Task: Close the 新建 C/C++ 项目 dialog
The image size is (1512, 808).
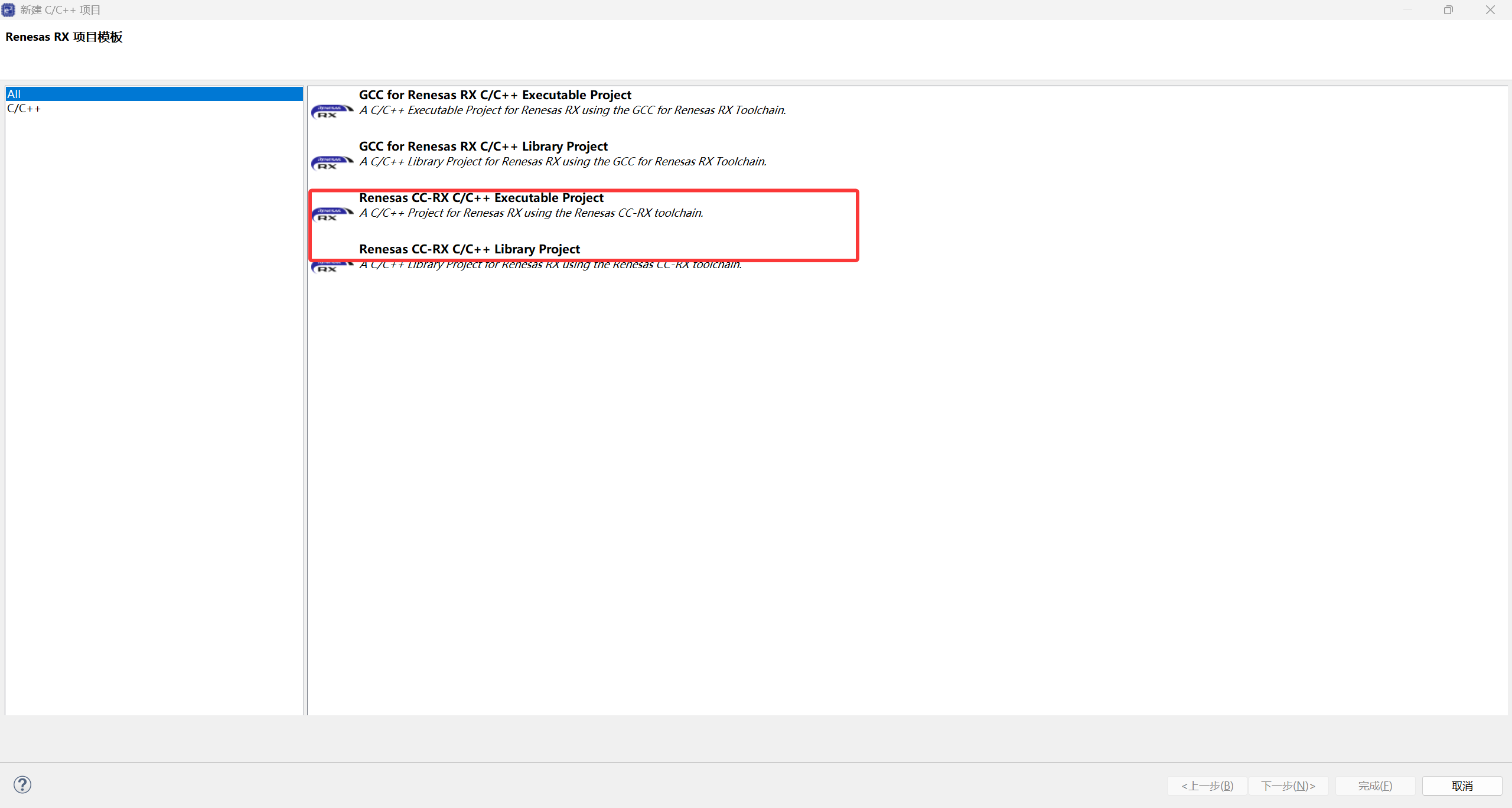Action: pos(1490,9)
